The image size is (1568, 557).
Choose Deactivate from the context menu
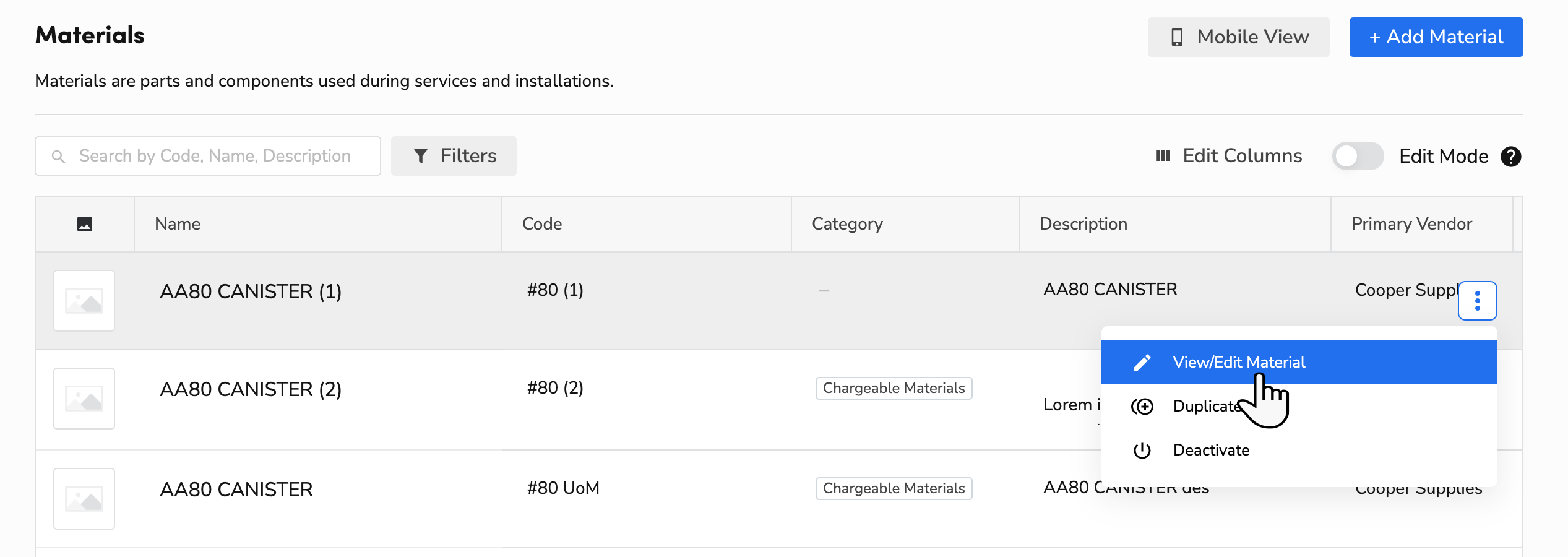[1211, 451]
